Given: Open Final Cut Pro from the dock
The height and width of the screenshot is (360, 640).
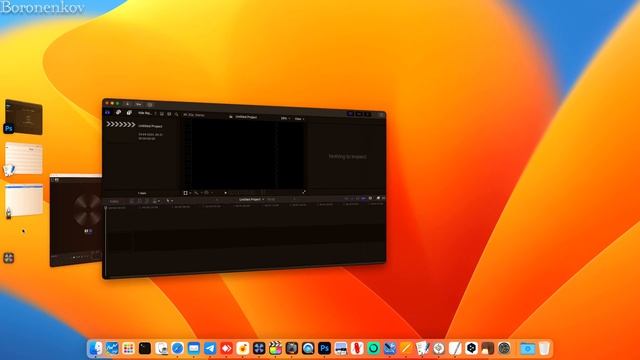Looking at the screenshot, I should click(x=275, y=348).
